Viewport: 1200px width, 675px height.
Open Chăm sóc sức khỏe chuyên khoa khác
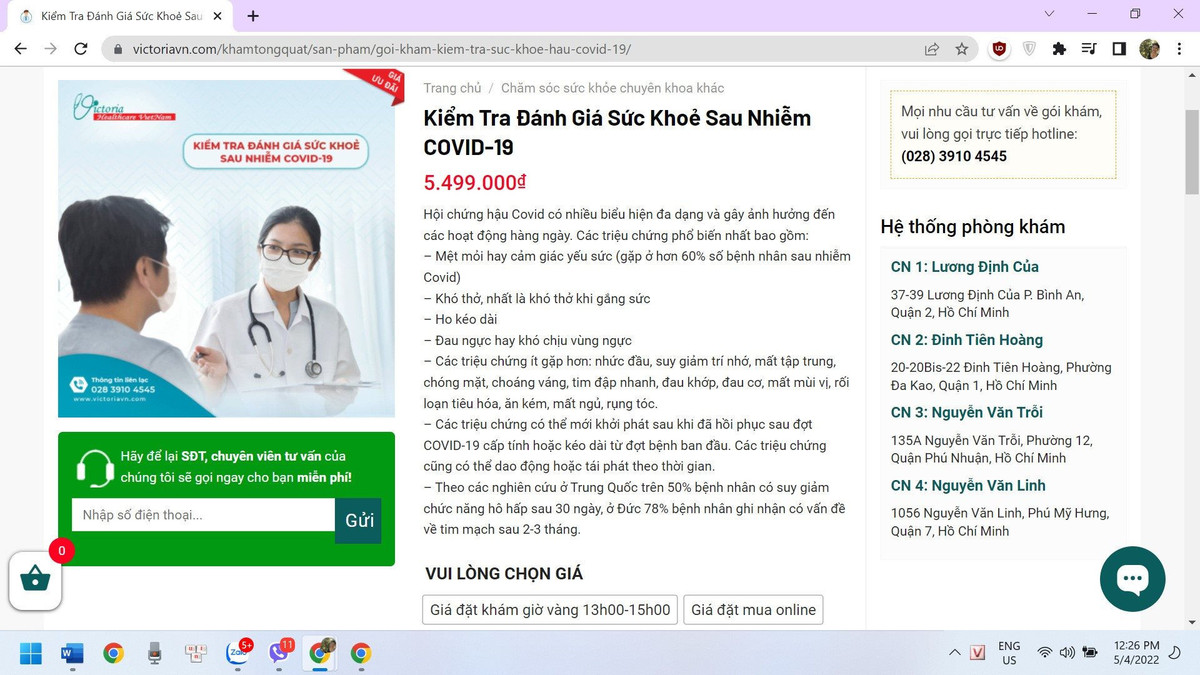(612, 88)
